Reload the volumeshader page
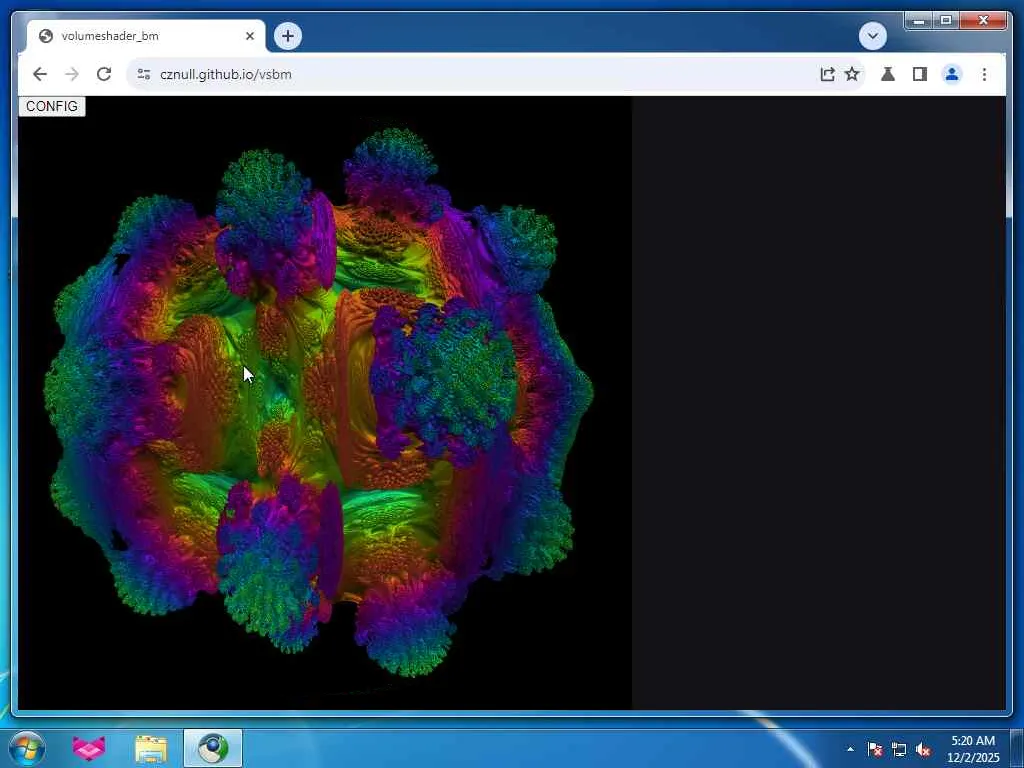The image size is (1024, 768). (x=104, y=74)
